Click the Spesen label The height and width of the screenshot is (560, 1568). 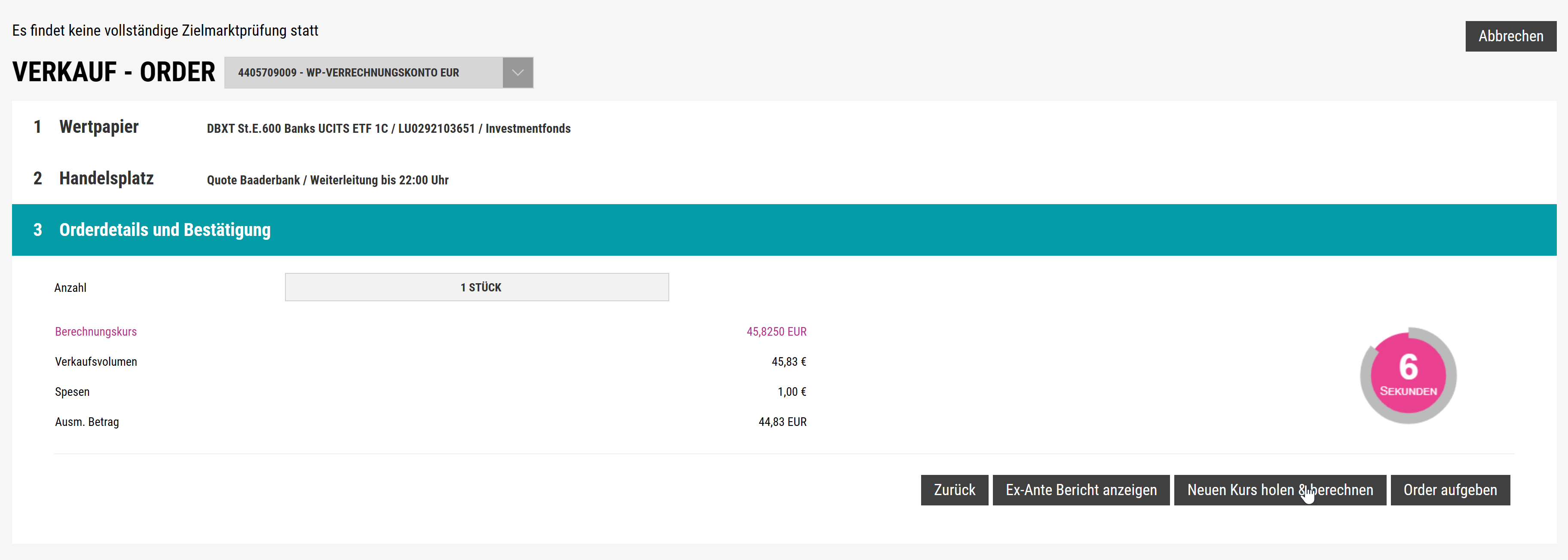[x=72, y=392]
